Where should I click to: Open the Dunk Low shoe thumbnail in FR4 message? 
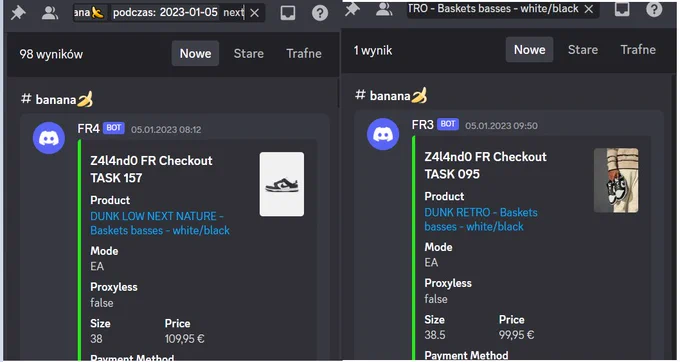[282, 184]
